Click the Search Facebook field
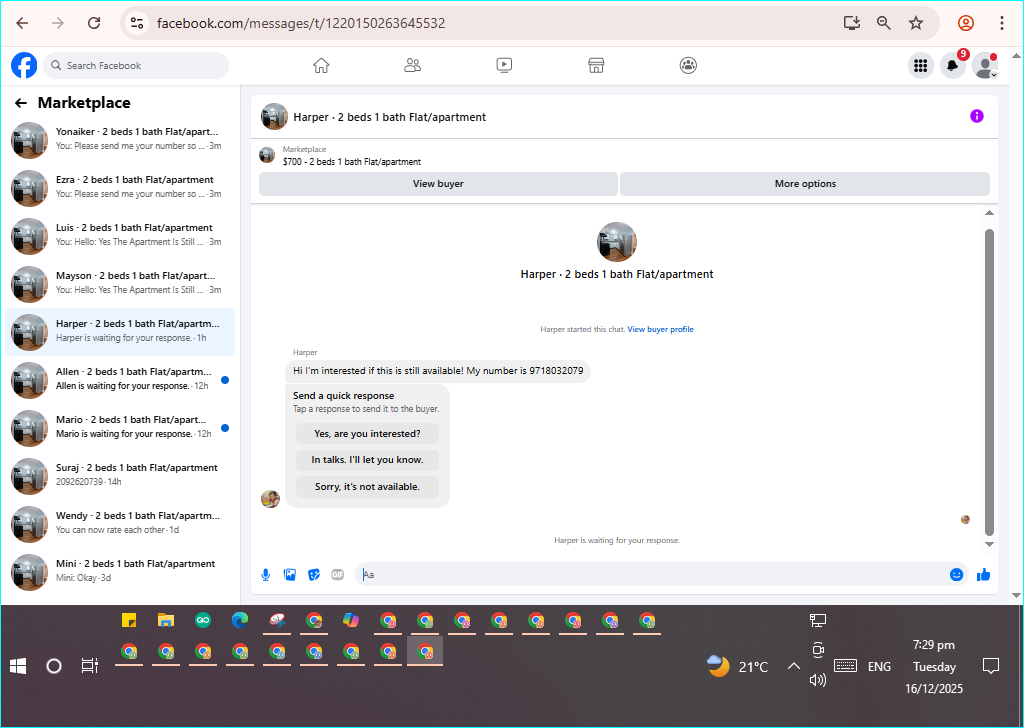Screen dimensions: 1024x728 coord(136,65)
